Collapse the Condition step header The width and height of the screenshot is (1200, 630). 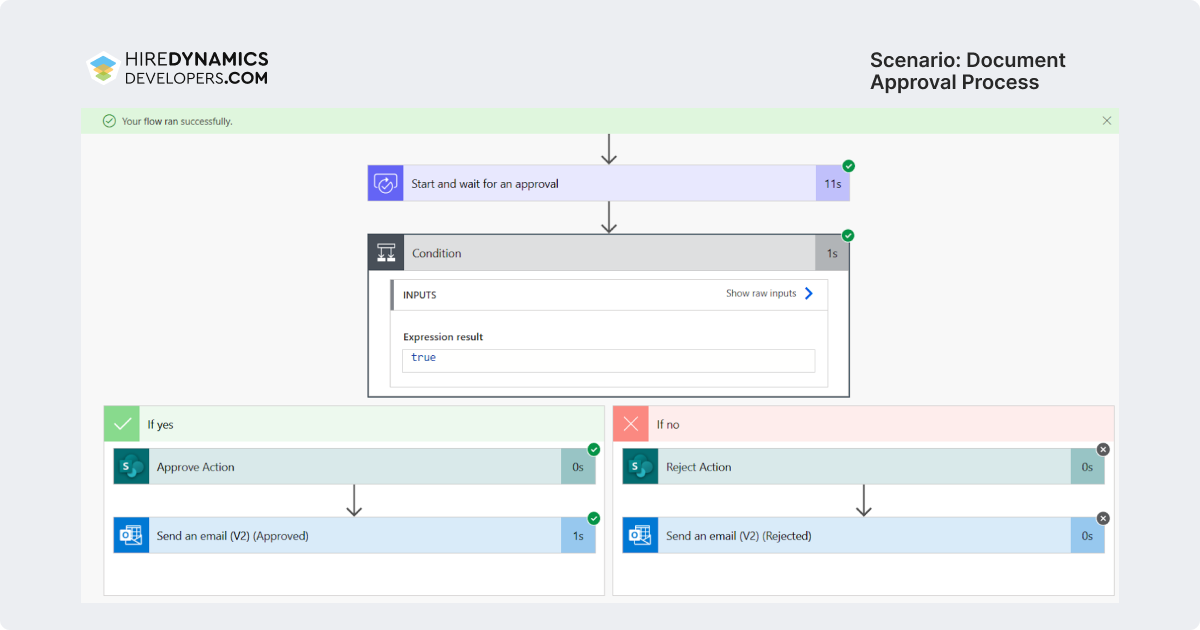click(x=608, y=253)
